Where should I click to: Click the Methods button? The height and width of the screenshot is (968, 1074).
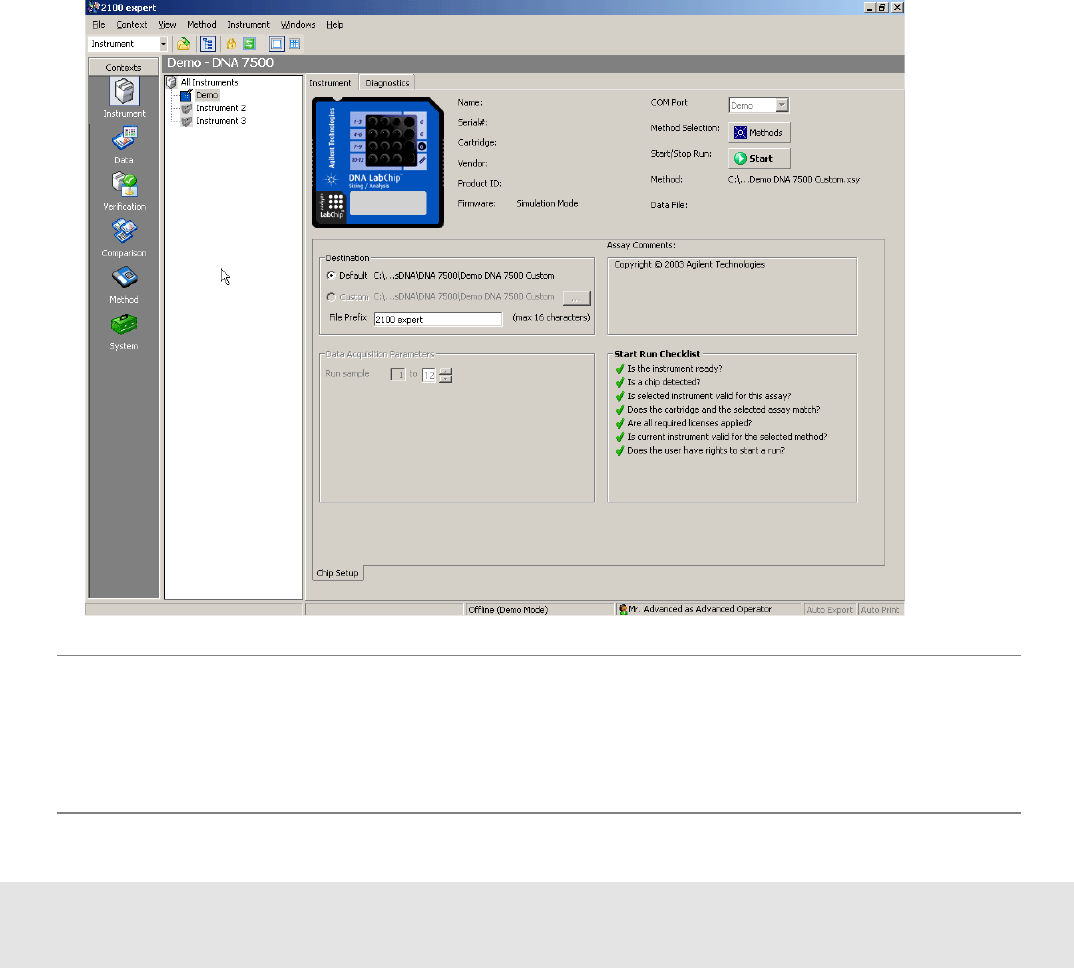pos(759,132)
